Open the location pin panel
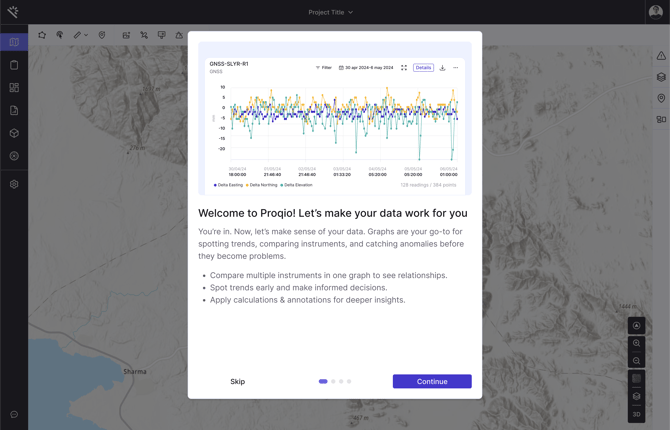670x430 pixels. (661, 98)
